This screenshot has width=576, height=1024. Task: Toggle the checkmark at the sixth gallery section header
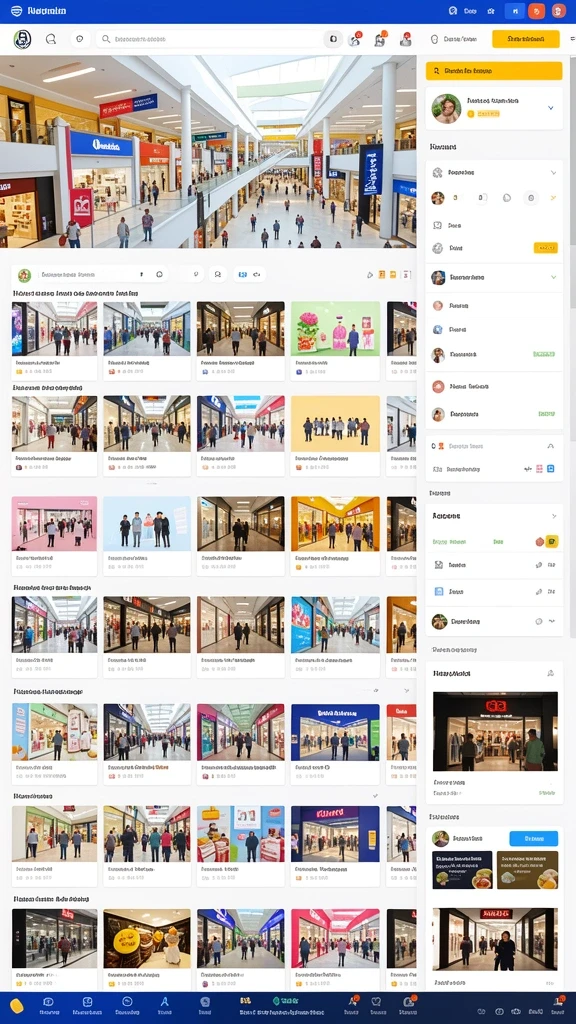[x=375, y=796]
